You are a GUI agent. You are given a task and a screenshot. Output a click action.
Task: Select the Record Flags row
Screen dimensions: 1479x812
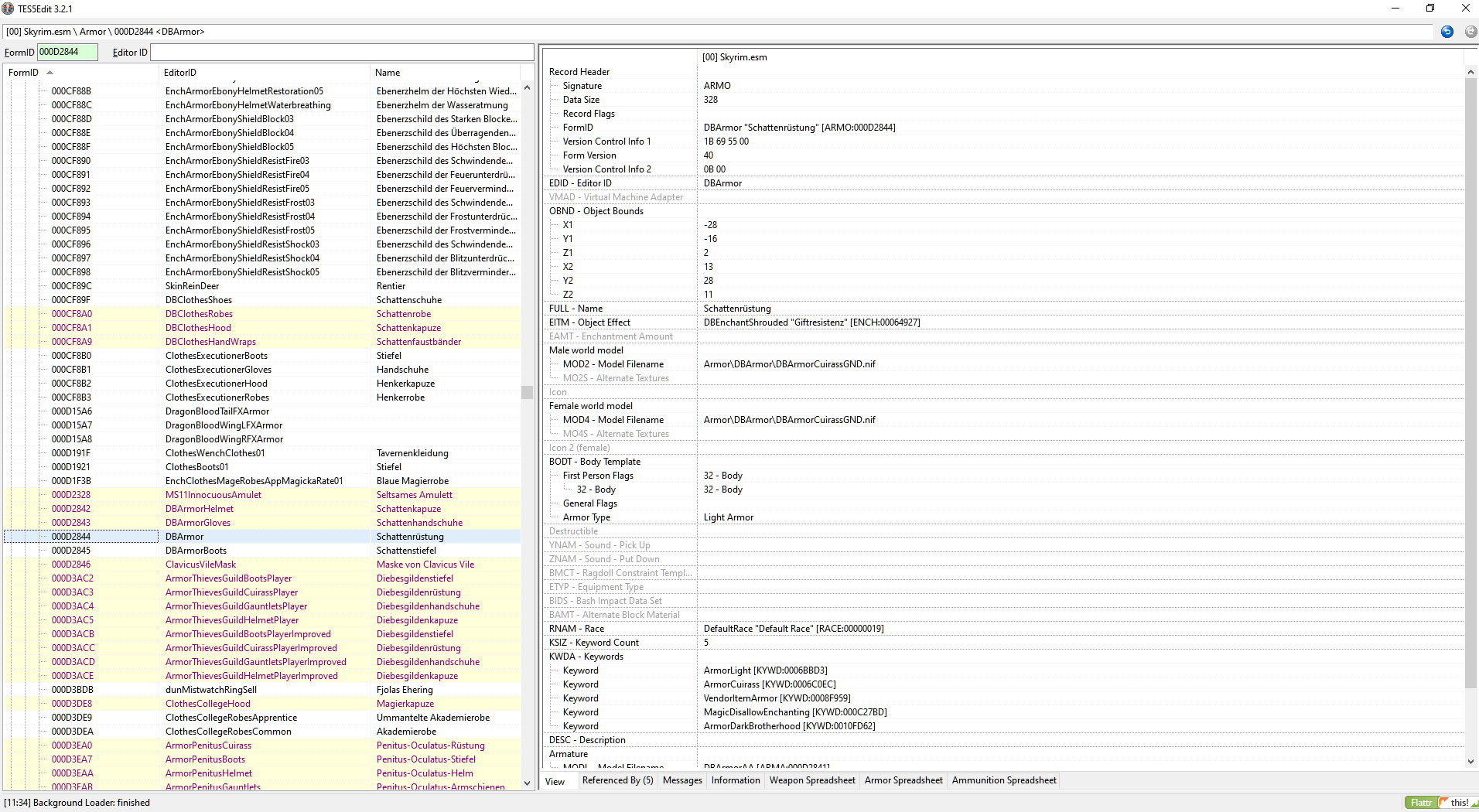click(x=1003, y=114)
